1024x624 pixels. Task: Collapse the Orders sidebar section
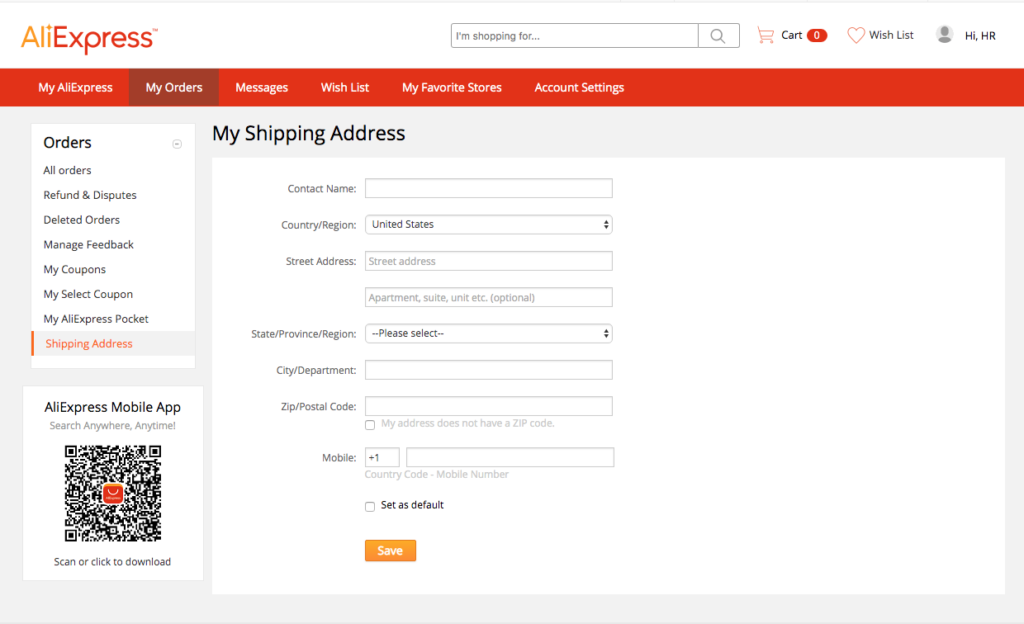click(x=177, y=144)
